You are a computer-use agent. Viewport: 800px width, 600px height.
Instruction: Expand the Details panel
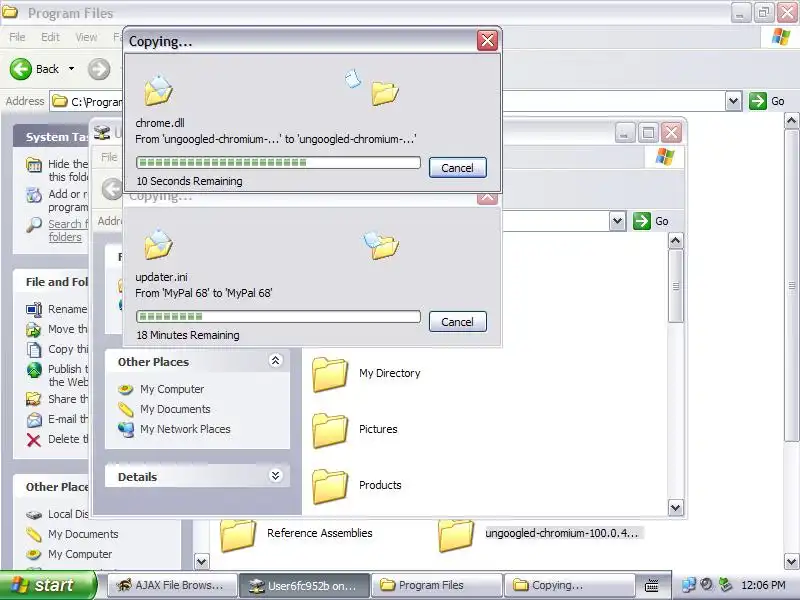pyautogui.click(x=276, y=476)
